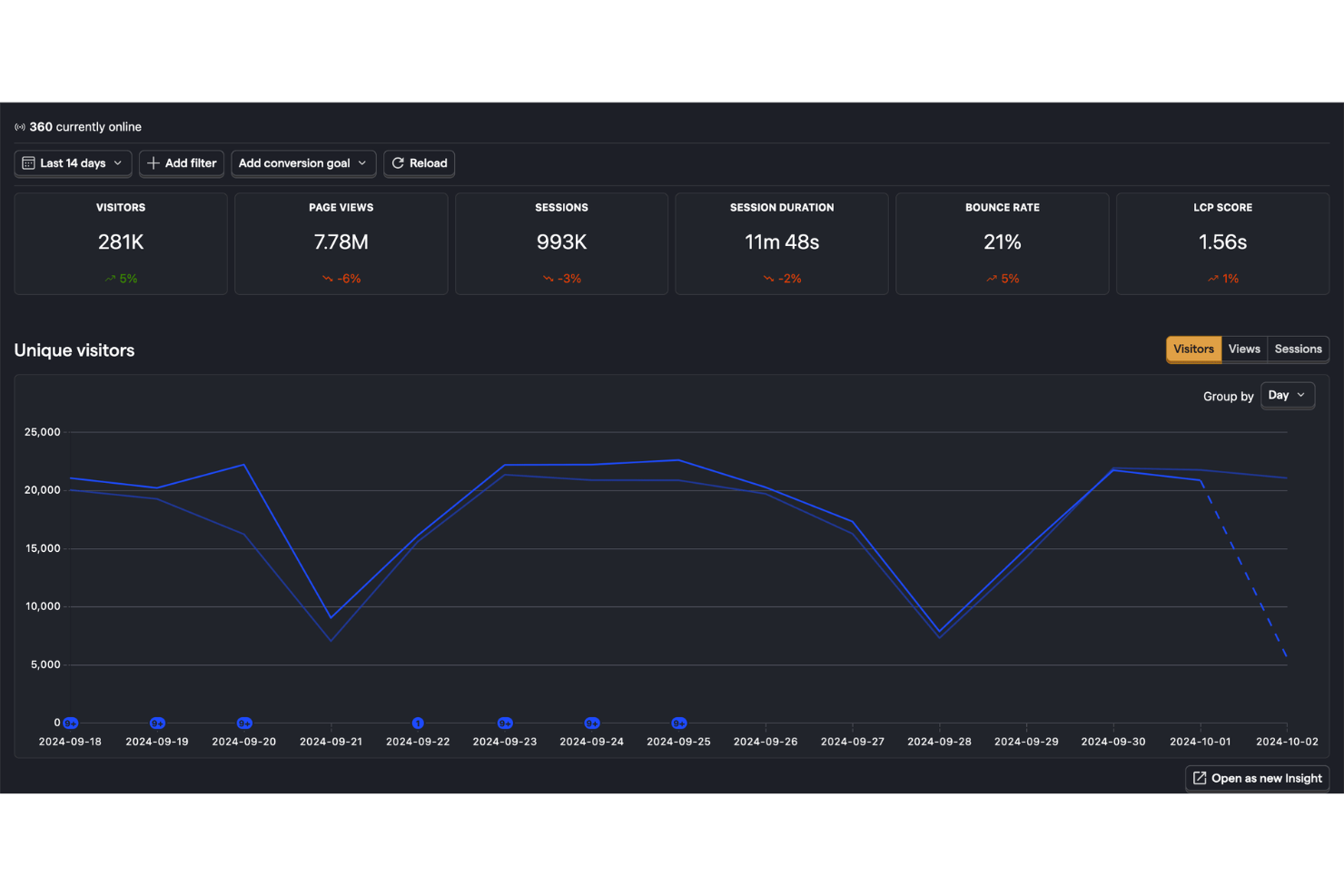This screenshot has width=1344, height=896.
Task: Click the Reload circular arrow icon
Action: tap(398, 163)
